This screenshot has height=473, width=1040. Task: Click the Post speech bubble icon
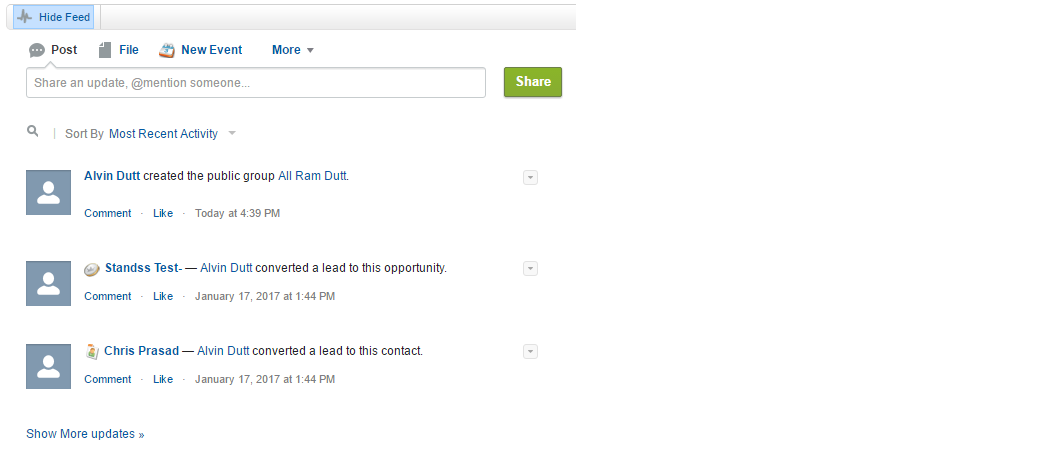(37, 50)
